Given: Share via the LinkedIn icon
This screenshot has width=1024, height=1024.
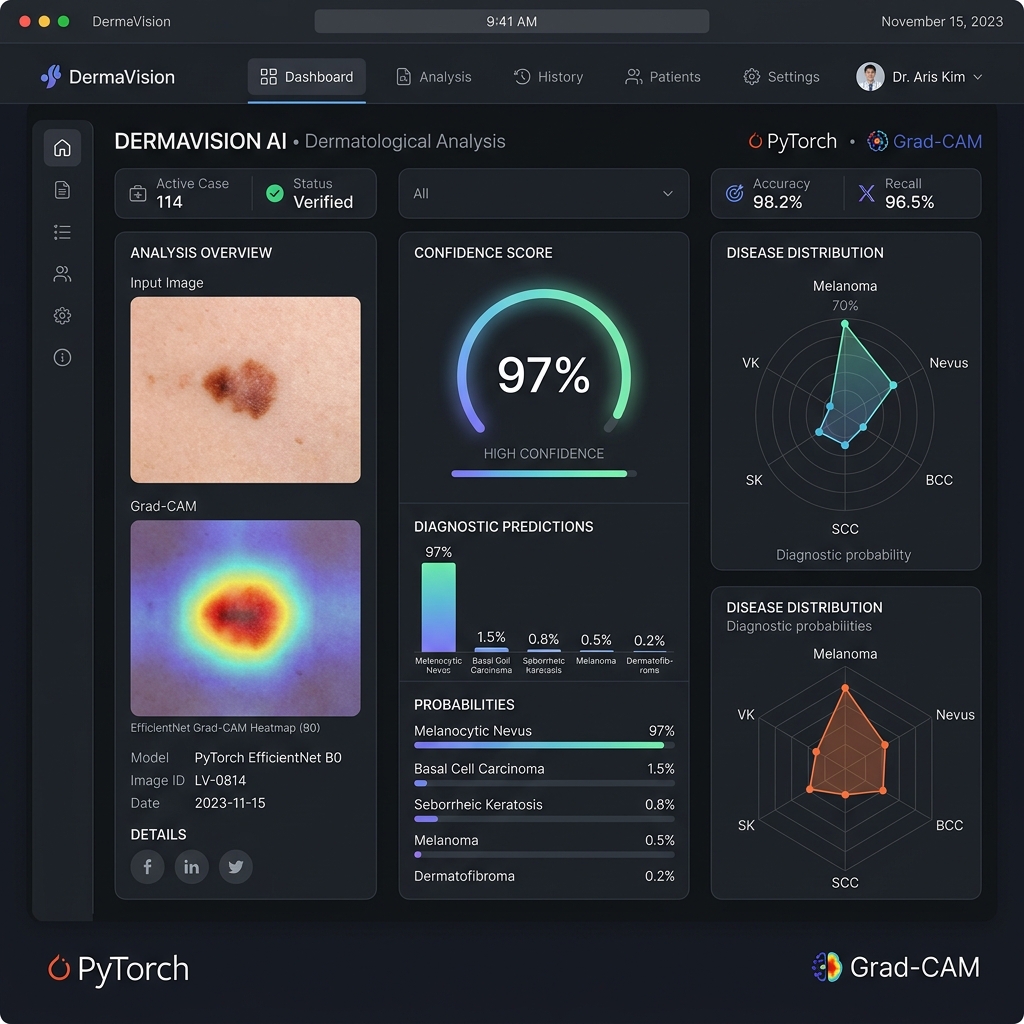Looking at the screenshot, I should (x=191, y=867).
